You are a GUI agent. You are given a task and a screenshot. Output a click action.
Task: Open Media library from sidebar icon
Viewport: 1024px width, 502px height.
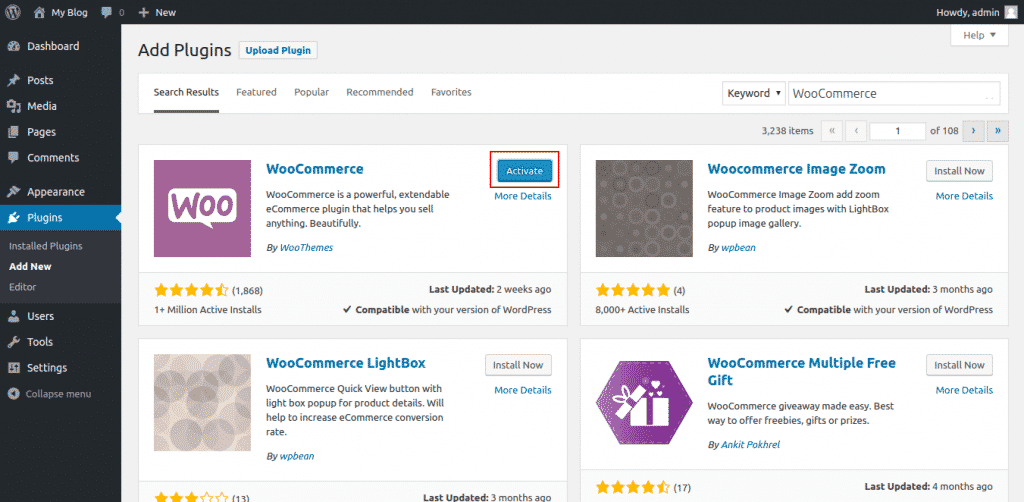(13, 106)
